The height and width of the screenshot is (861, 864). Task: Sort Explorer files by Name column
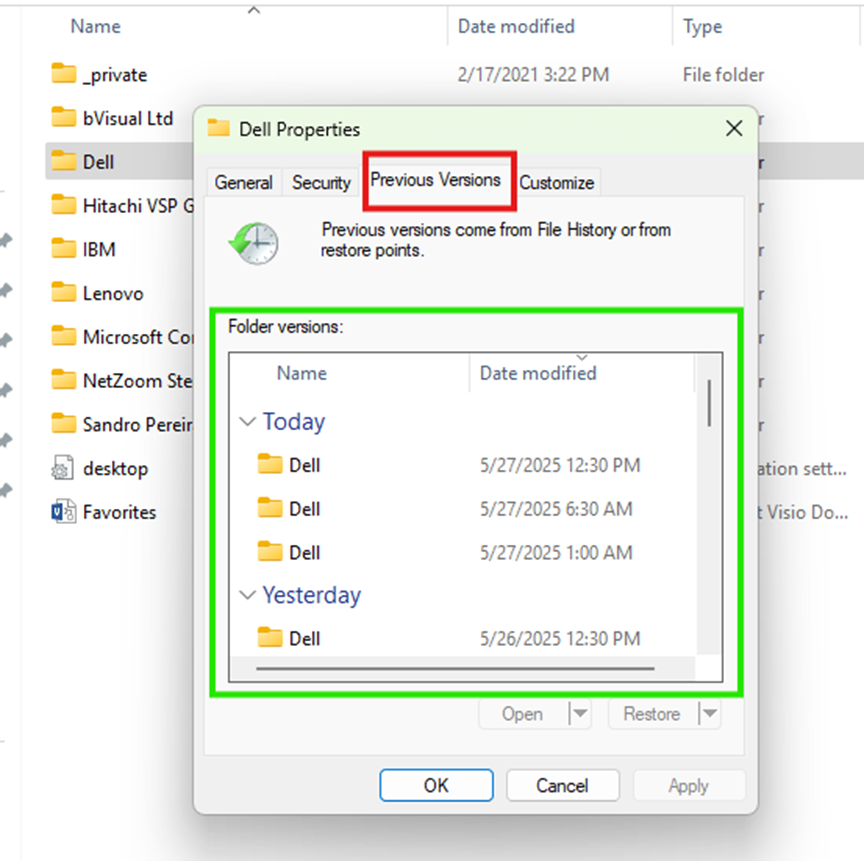point(95,26)
